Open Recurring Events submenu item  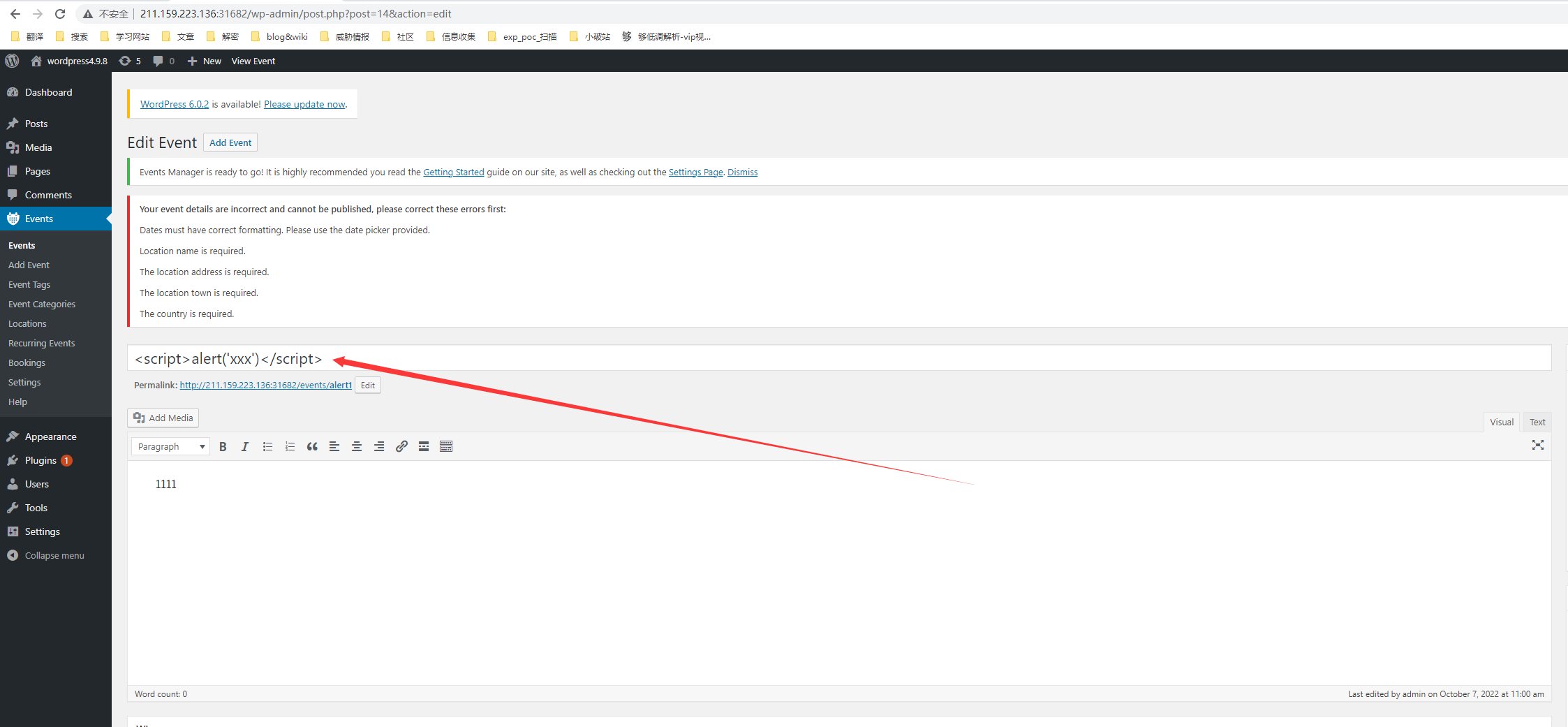coord(41,343)
